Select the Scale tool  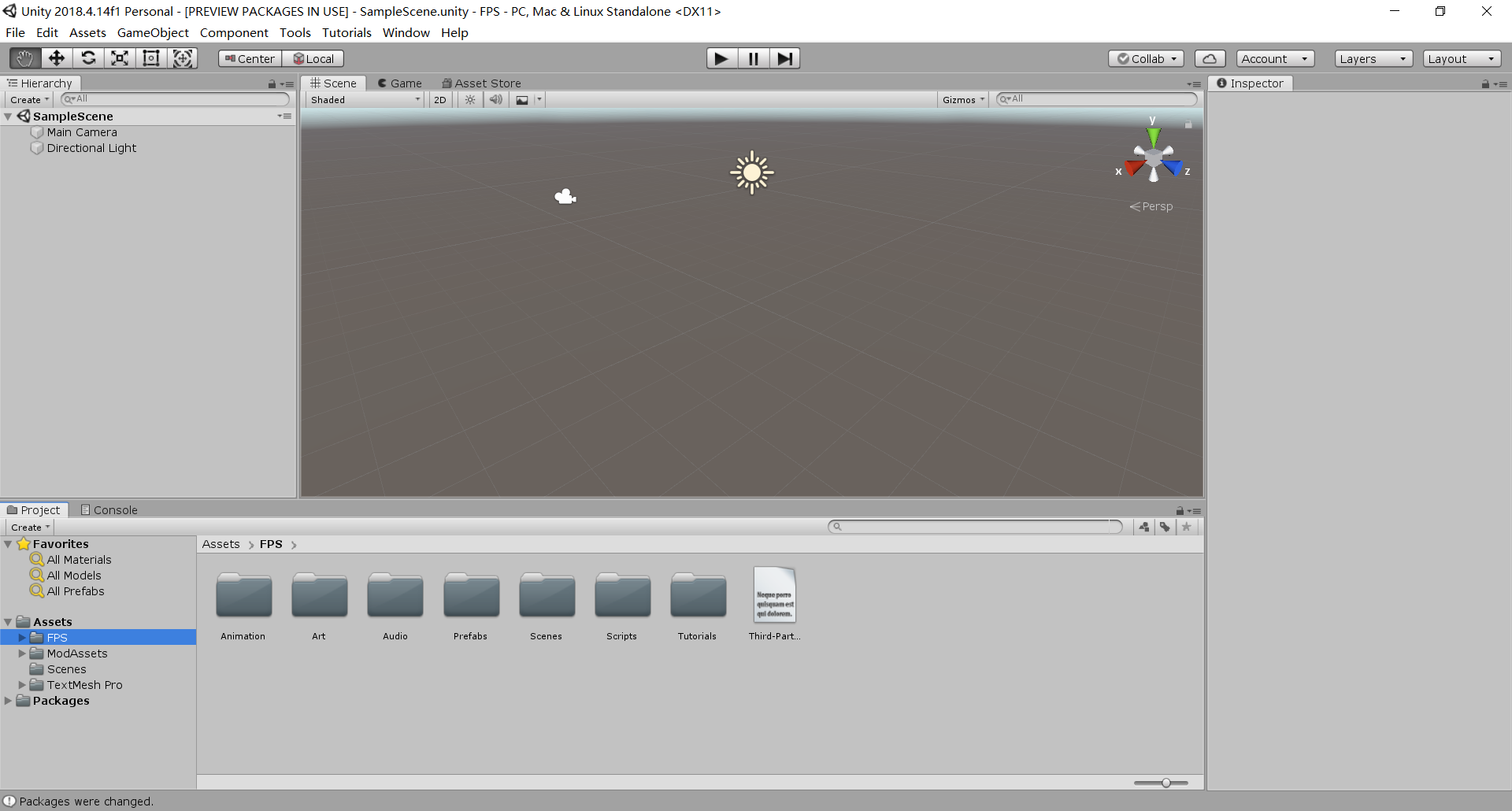pos(119,57)
